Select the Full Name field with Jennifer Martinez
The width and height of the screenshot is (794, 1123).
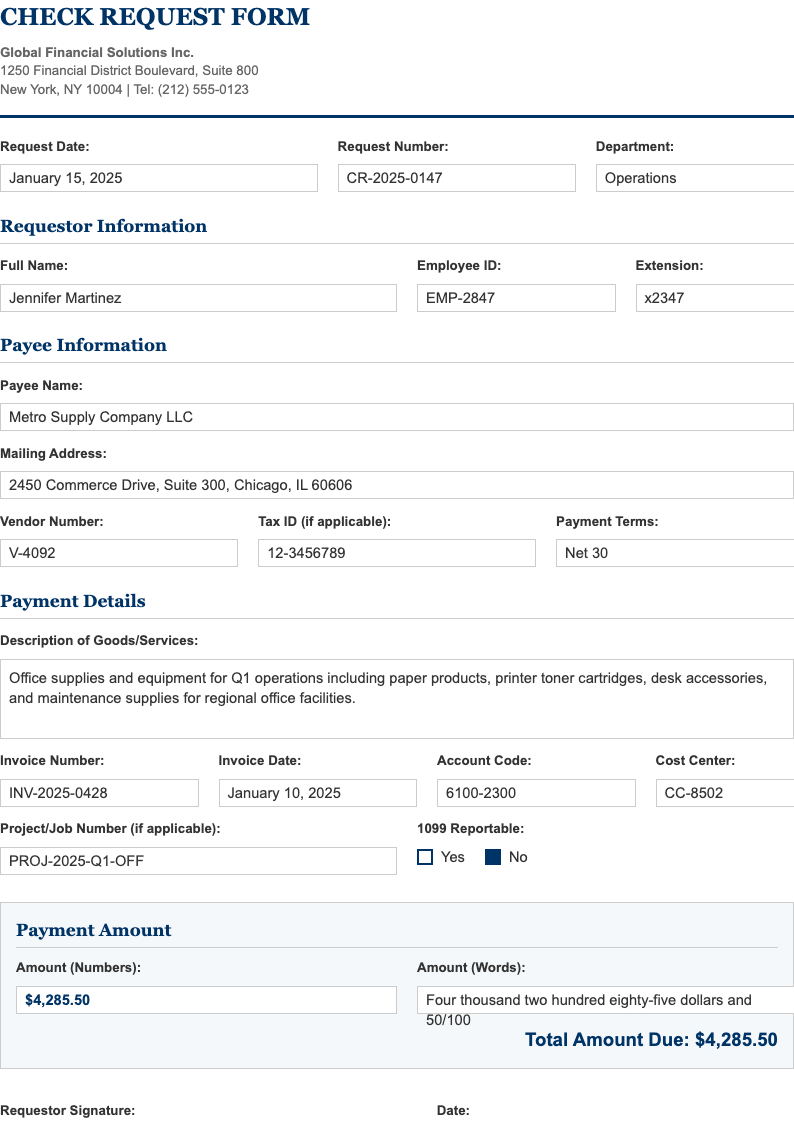199,297
